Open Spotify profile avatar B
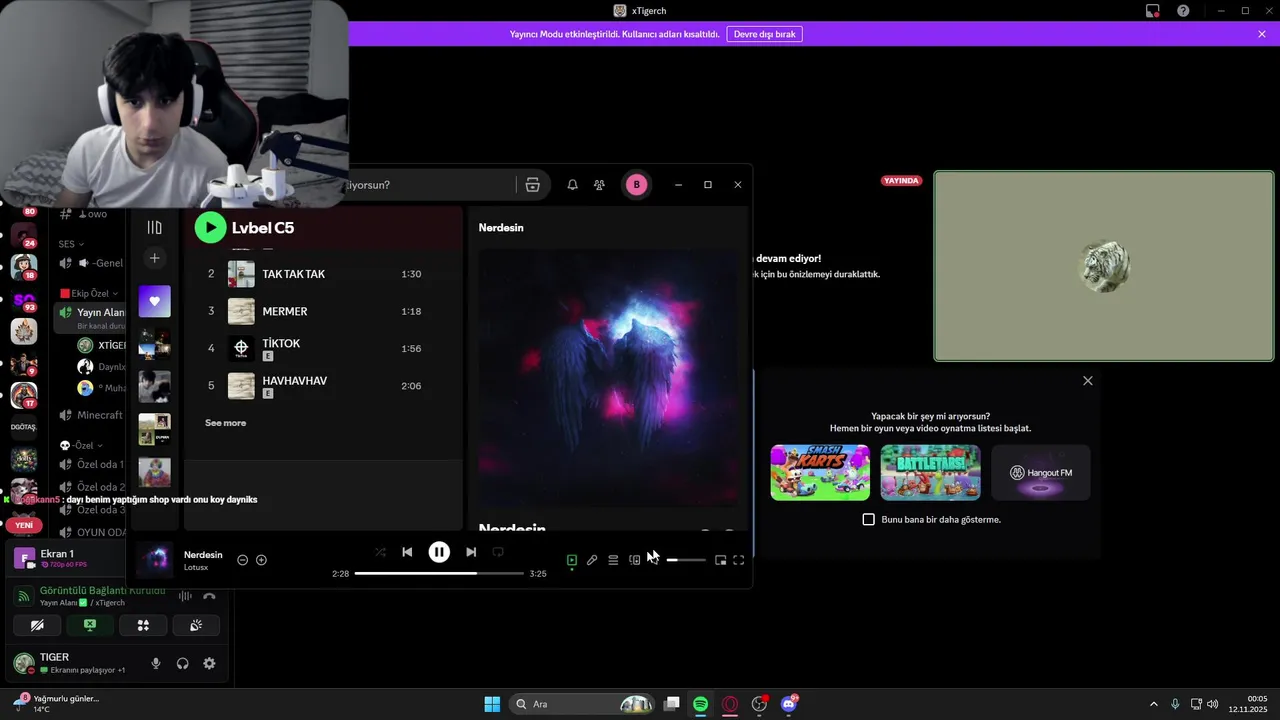1280x720 pixels. [x=637, y=185]
